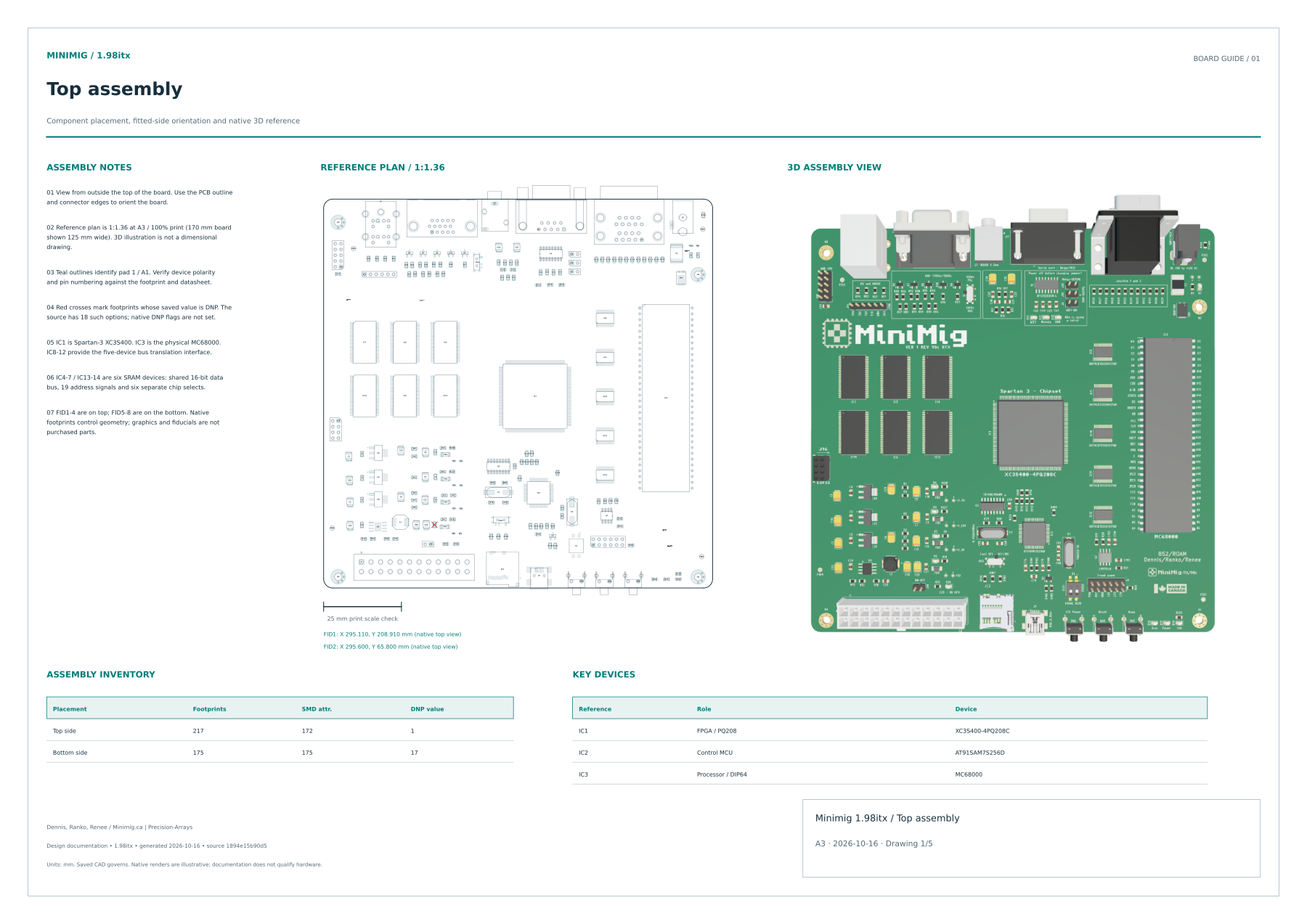Click the Bottom side DNP value "17"
The width and height of the screenshot is (1307, 924).
[x=415, y=753]
